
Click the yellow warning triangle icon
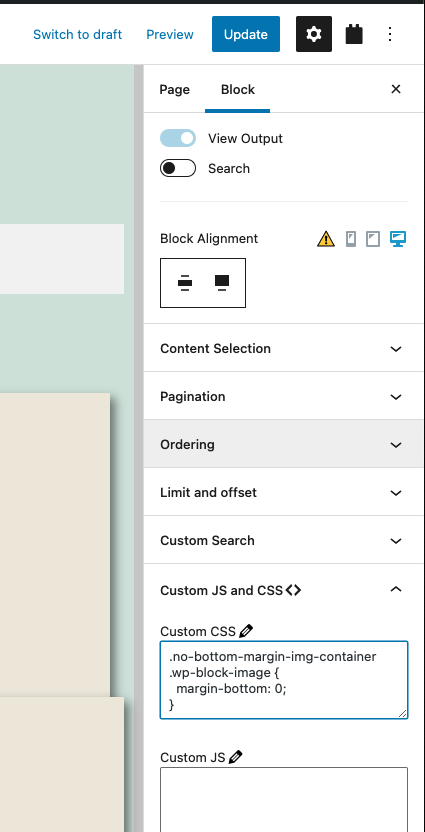click(x=326, y=239)
